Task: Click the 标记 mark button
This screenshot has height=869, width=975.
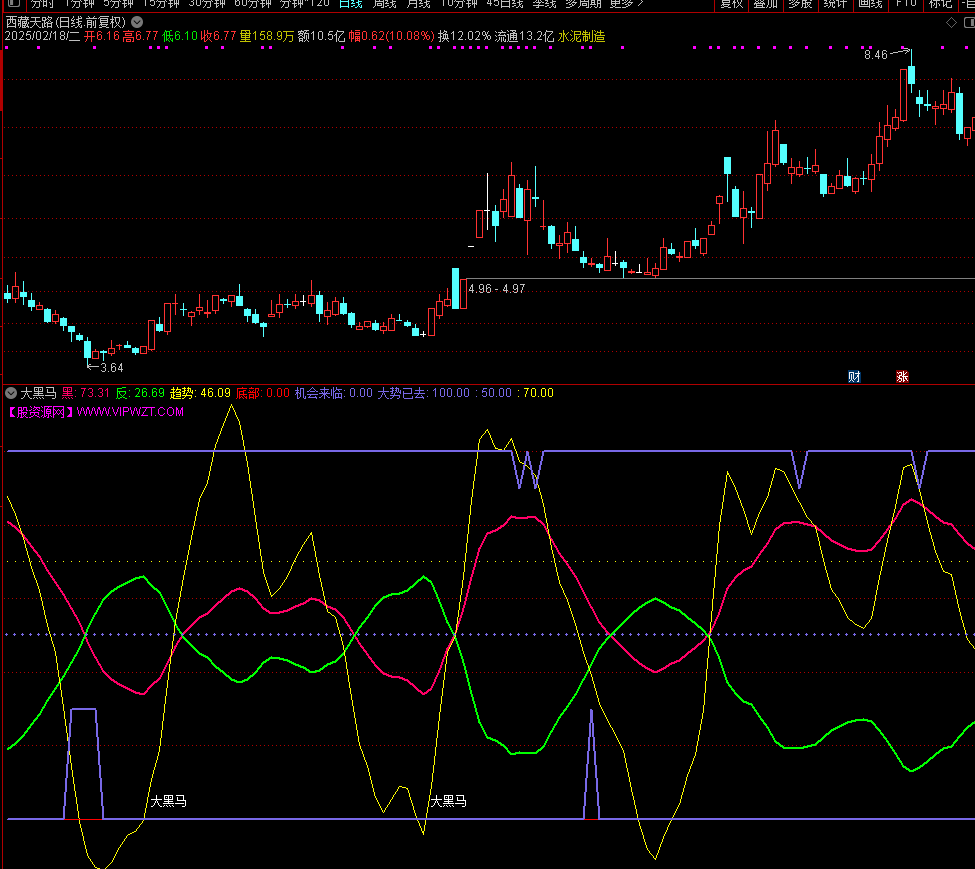Action: [940, 4]
